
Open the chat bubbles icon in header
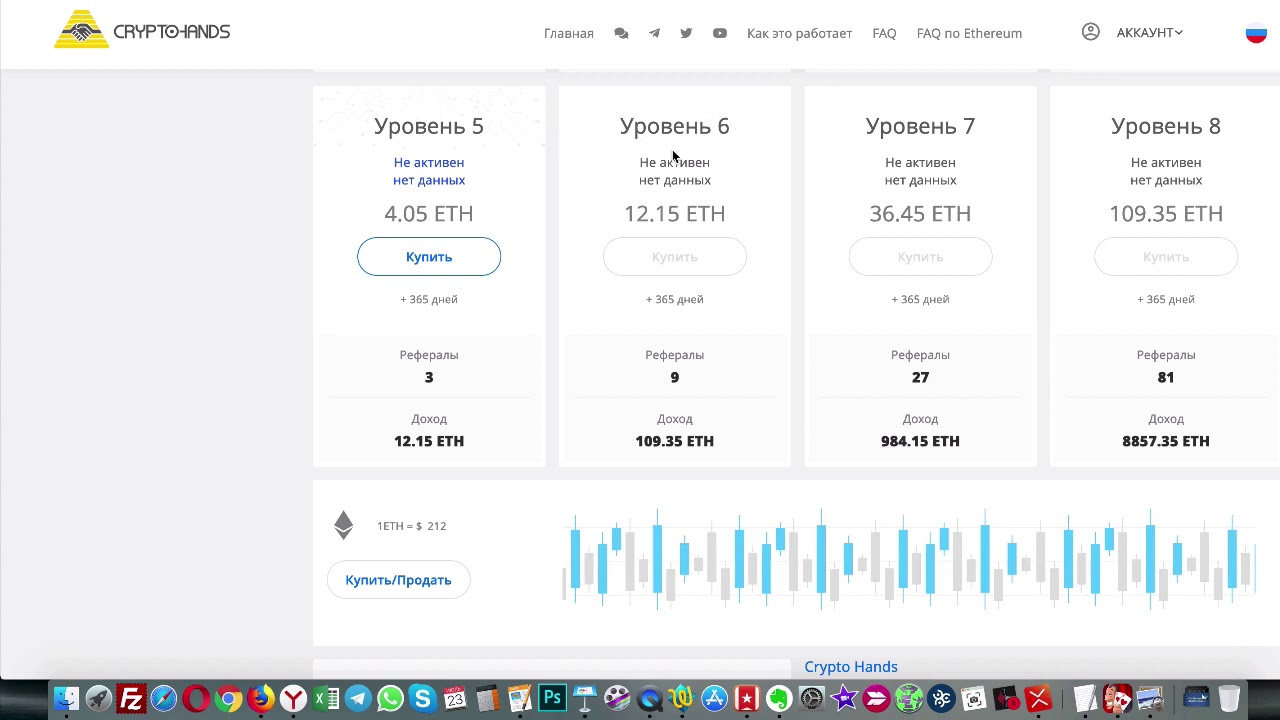coord(621,33)
